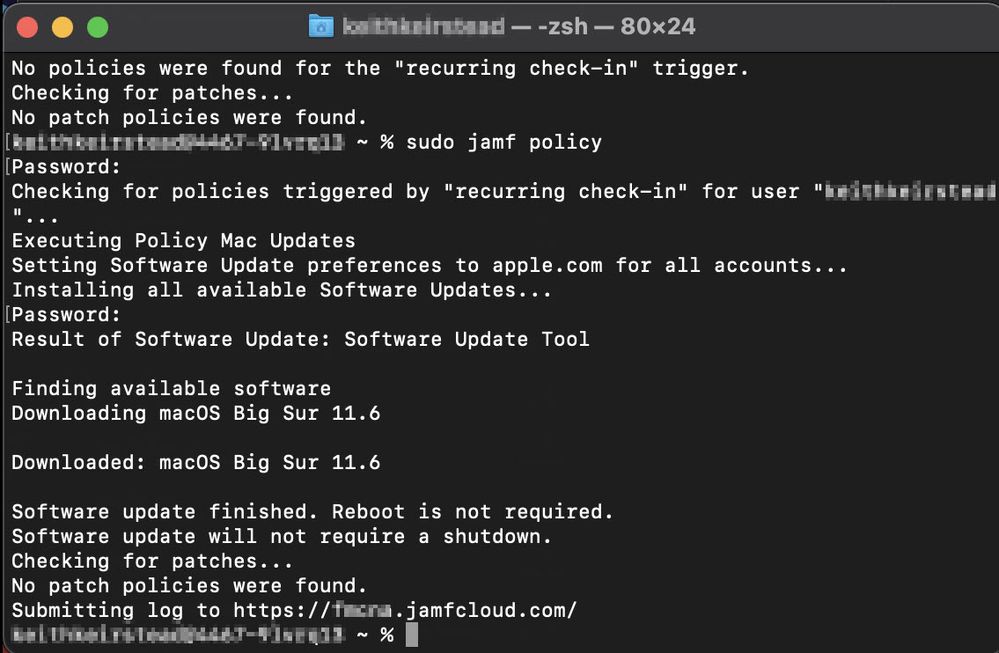Click the 'Downloaded: macOS Big Sur 11.6' line
This screenshot has height=653, width=999.
click(196, 463)
